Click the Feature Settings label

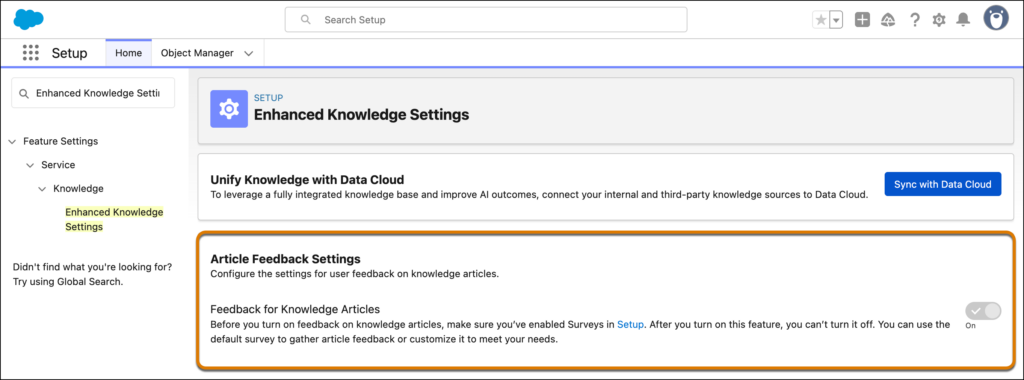[x=61, y=141]
